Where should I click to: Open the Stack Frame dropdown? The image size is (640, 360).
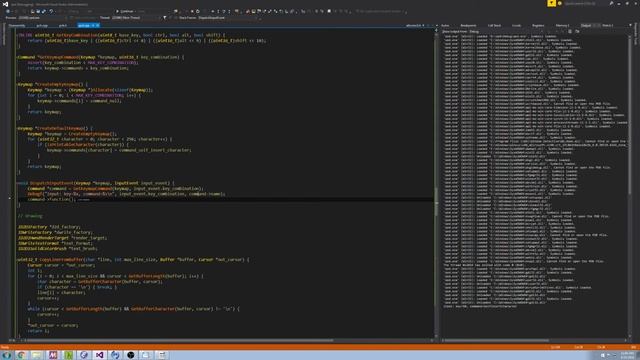[229, 18]
